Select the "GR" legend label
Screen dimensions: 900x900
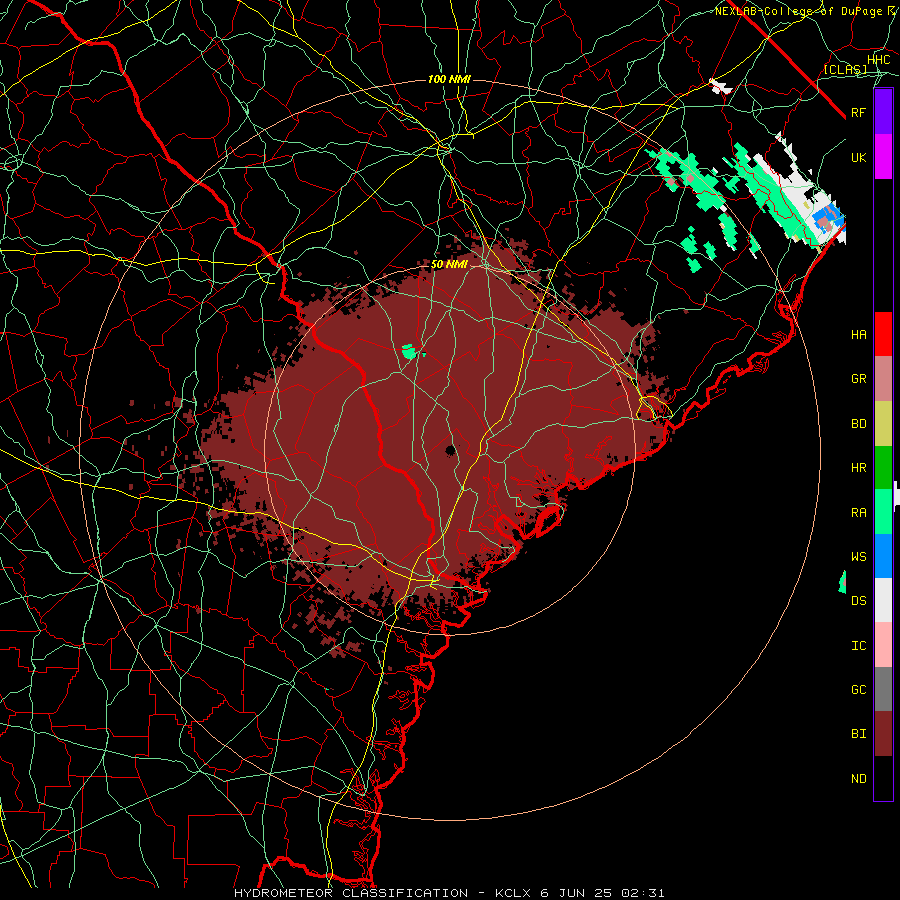(859, 379)
